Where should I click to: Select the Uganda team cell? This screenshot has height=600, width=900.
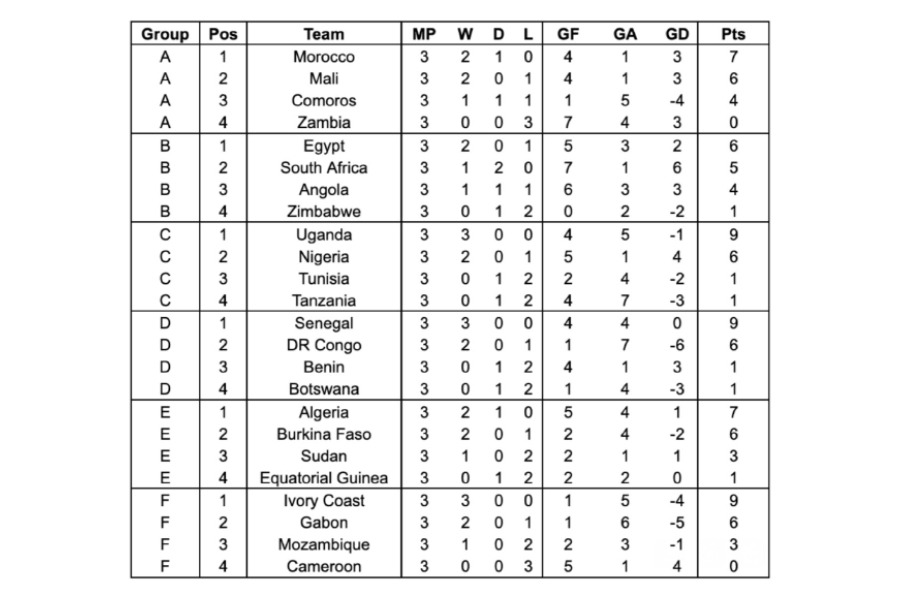[x=324, y=235]
